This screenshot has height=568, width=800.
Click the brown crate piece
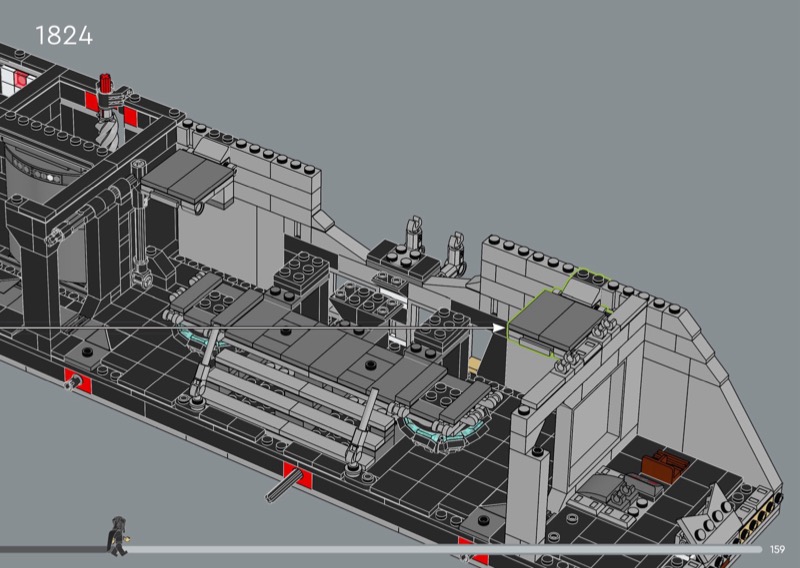click(x=663, y=466)
